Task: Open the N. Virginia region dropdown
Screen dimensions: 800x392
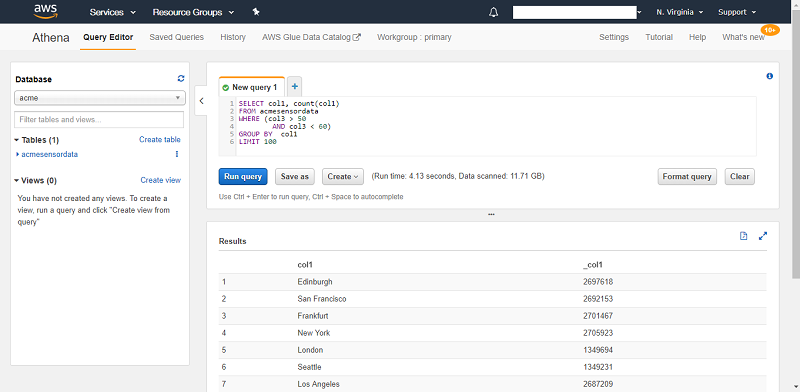Action: click(x=680, y=12)
